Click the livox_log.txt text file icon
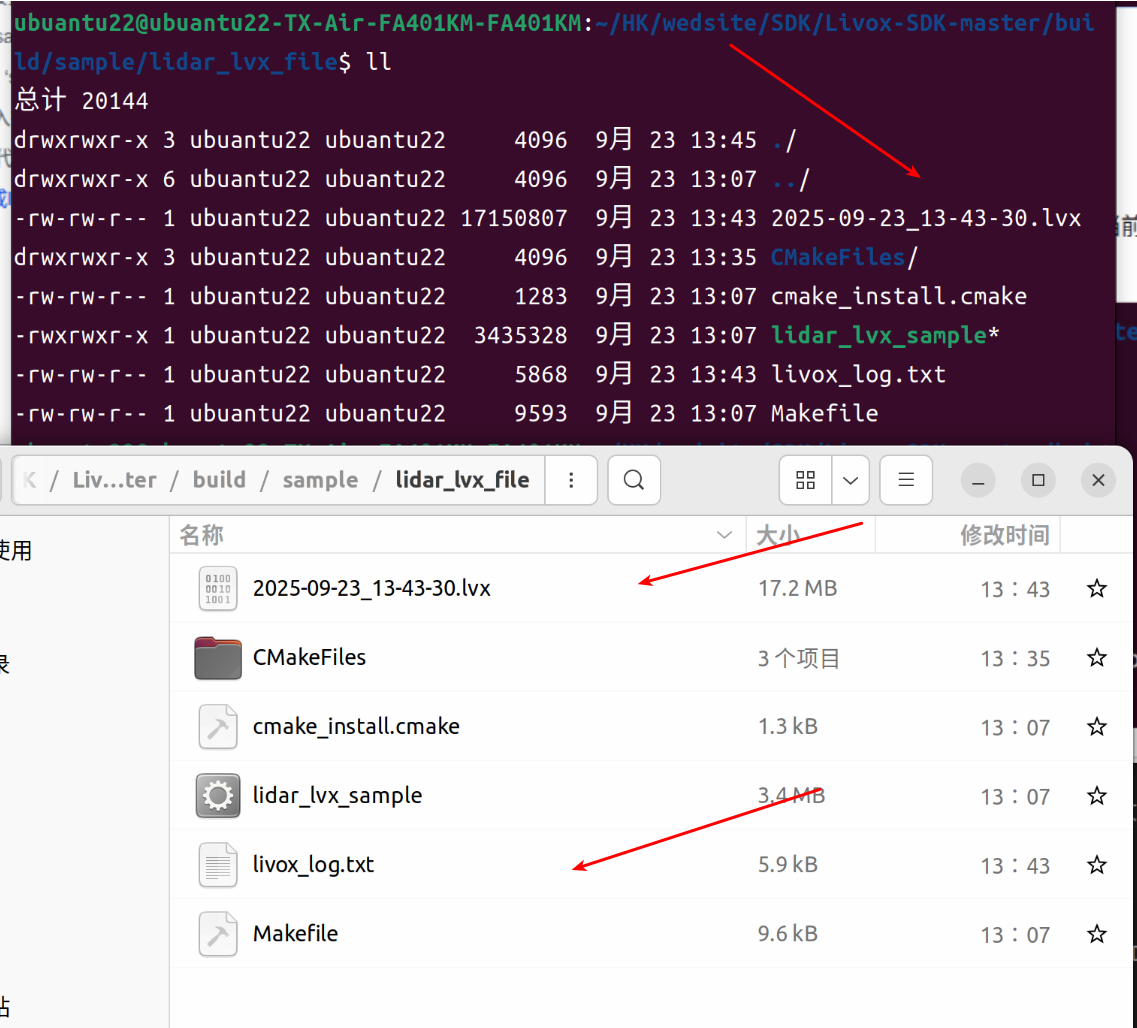 (218, 864)
